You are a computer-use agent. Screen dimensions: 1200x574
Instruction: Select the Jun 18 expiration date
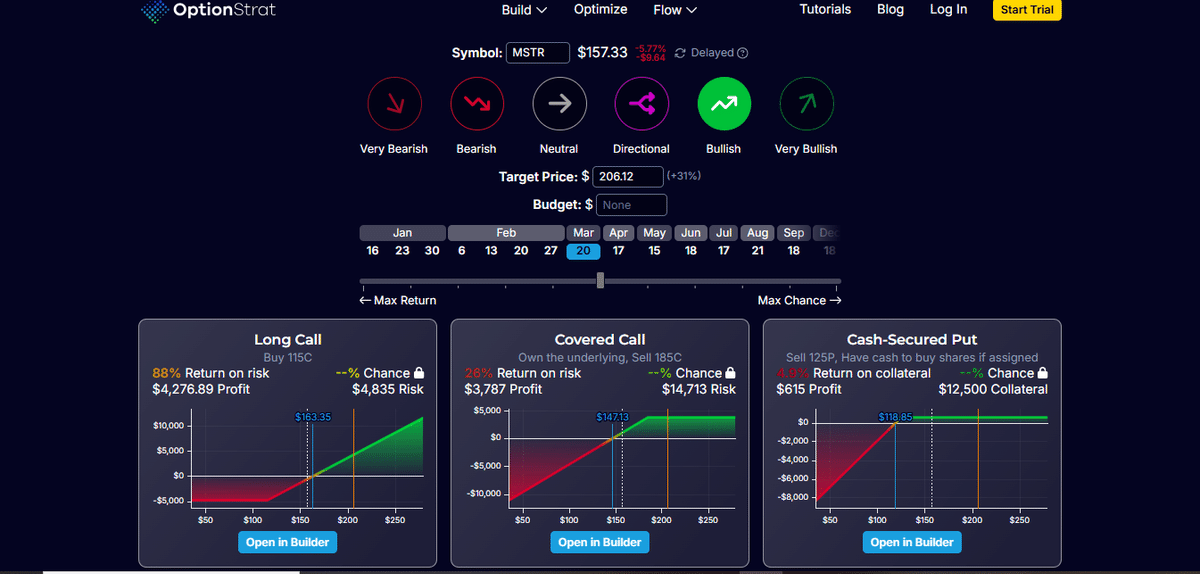point(690,251)
